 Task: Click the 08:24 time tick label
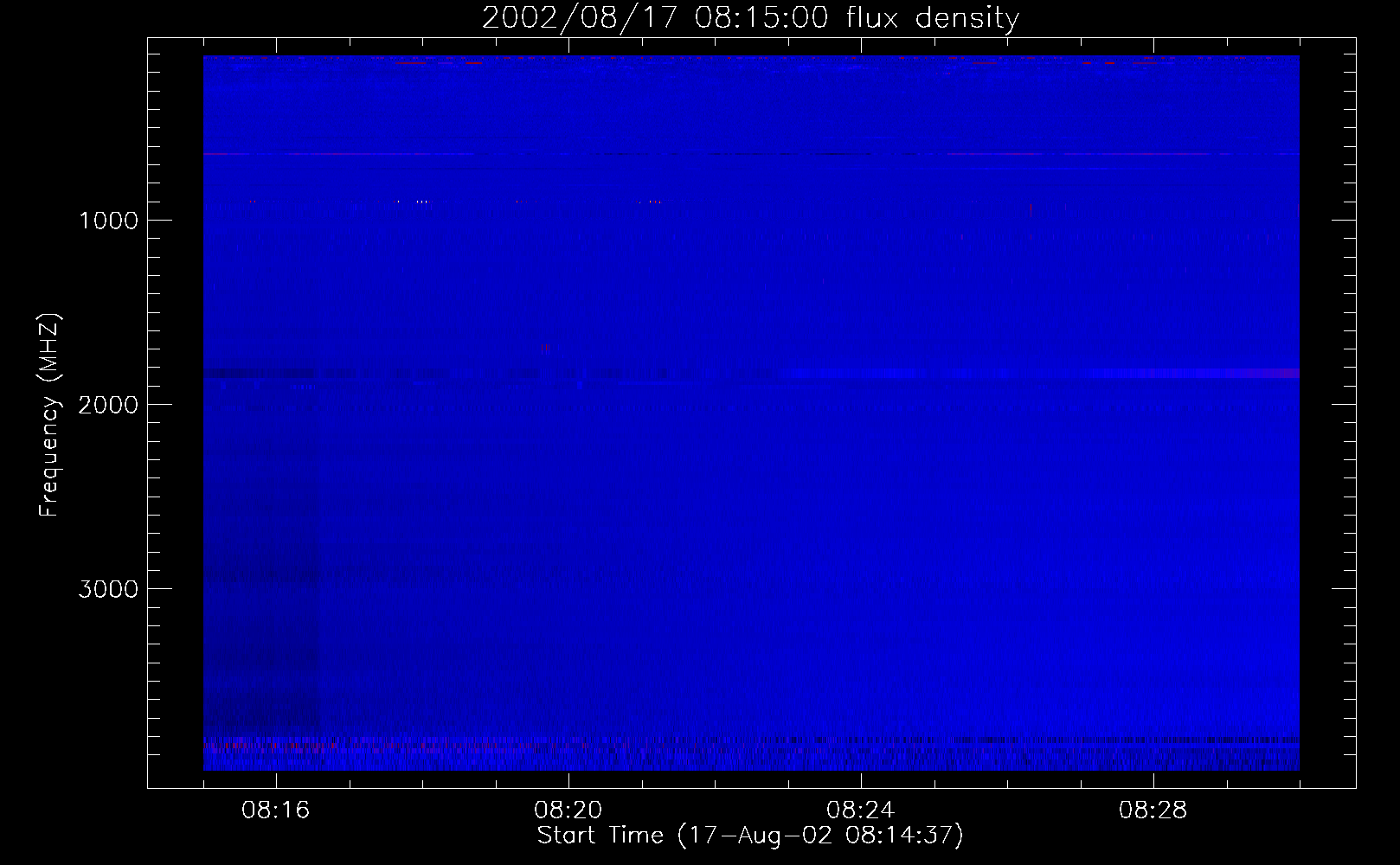[x=861, y=811]
